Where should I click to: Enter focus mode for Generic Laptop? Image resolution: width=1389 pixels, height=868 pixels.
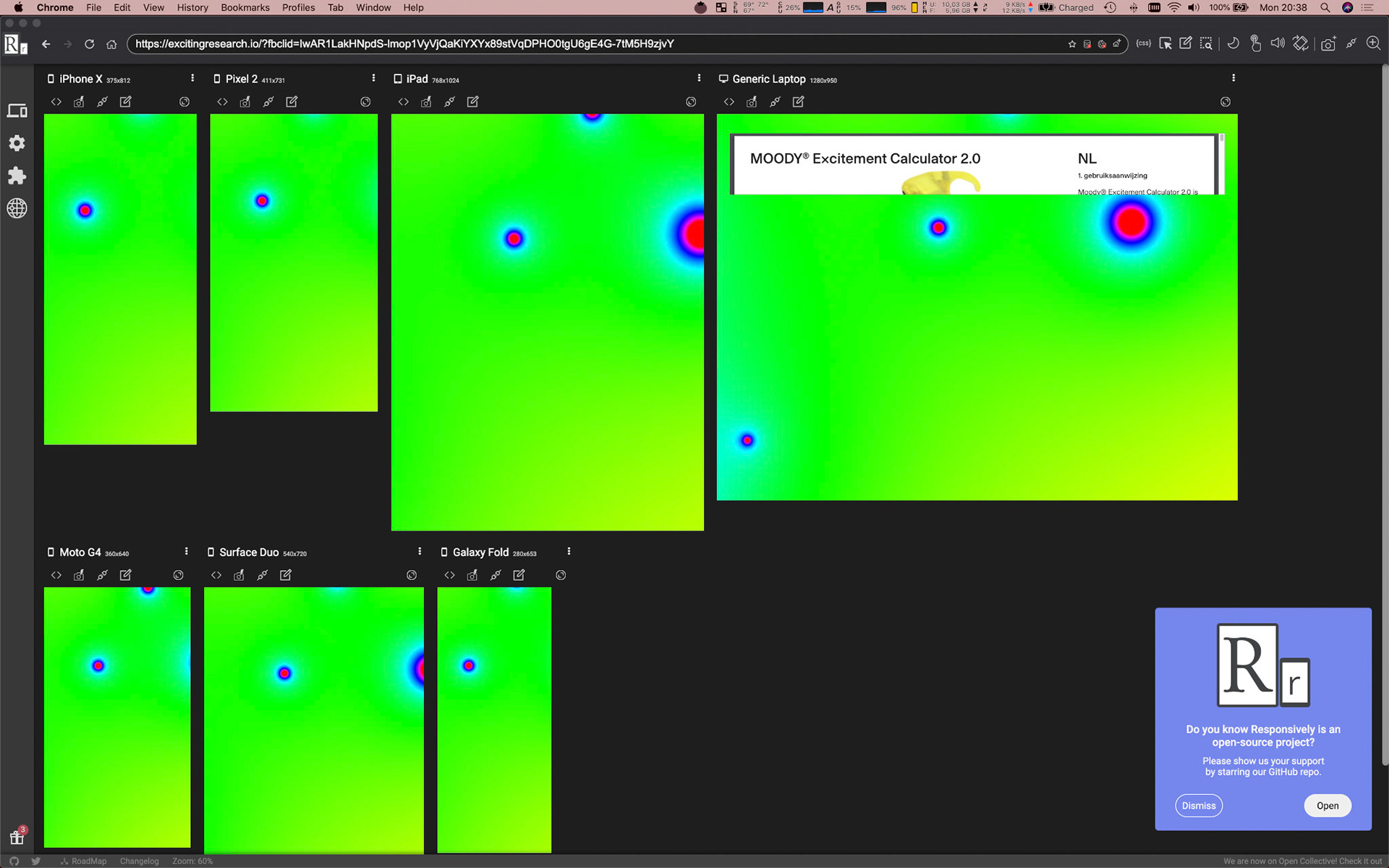click(1226, 102)
